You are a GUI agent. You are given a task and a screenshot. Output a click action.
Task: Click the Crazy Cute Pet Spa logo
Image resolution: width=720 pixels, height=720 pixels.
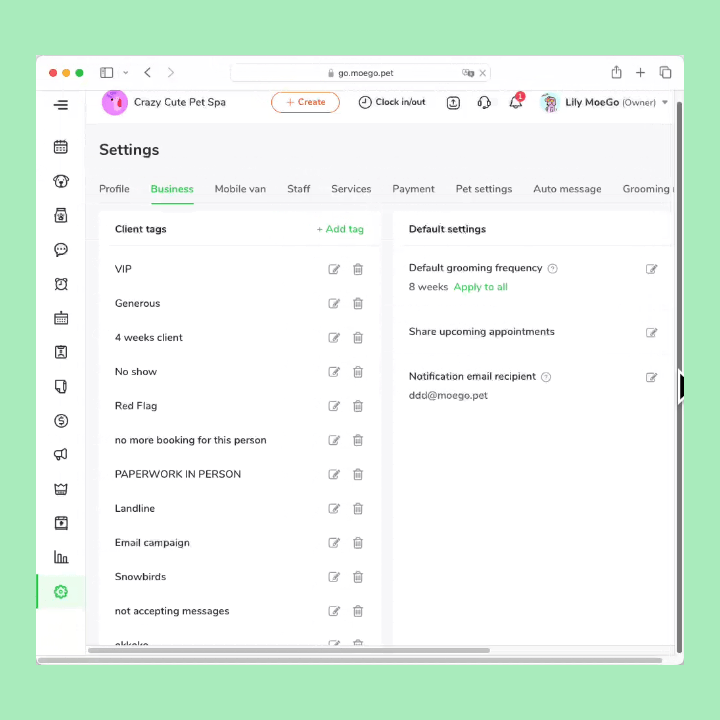pos(115,102)
